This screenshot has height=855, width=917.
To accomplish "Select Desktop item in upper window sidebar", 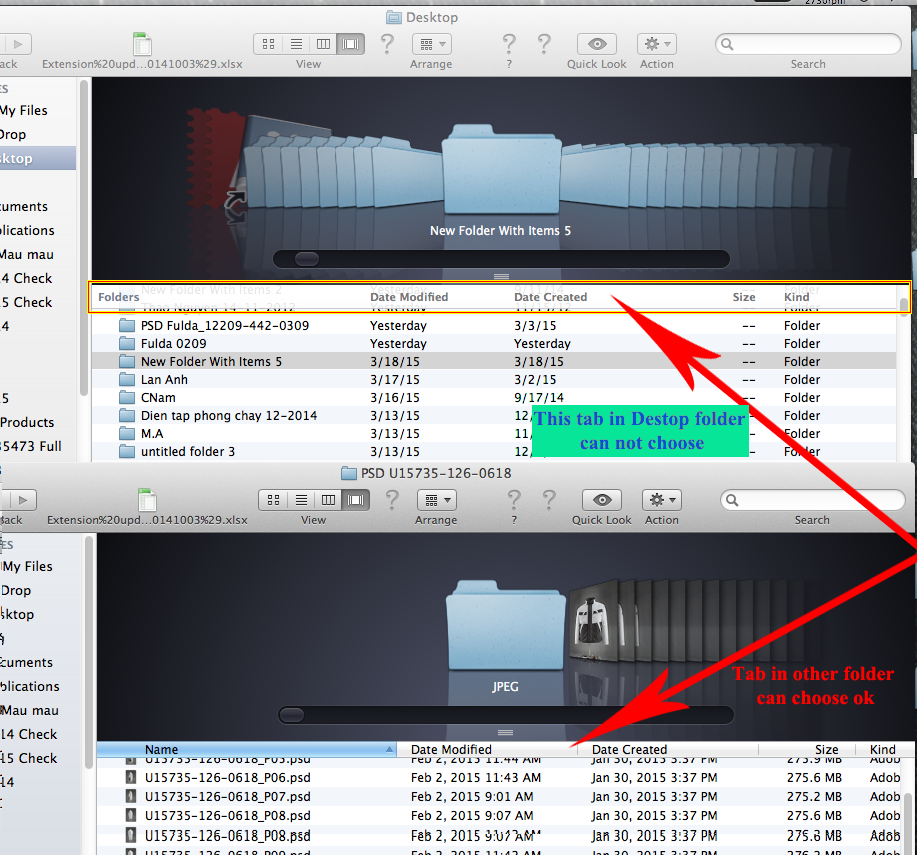I will (37, 158).
